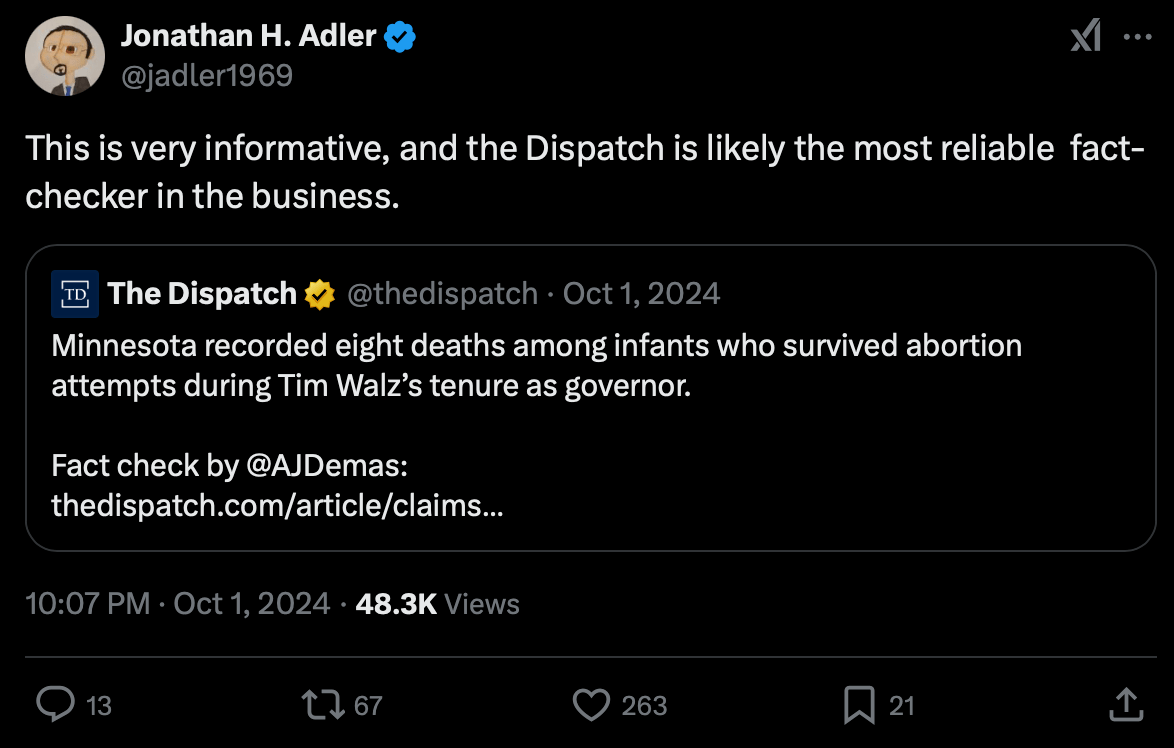Screen dimensions: 1174x748
Task: Open the @thedispatch handle
Action: [442, 294]
